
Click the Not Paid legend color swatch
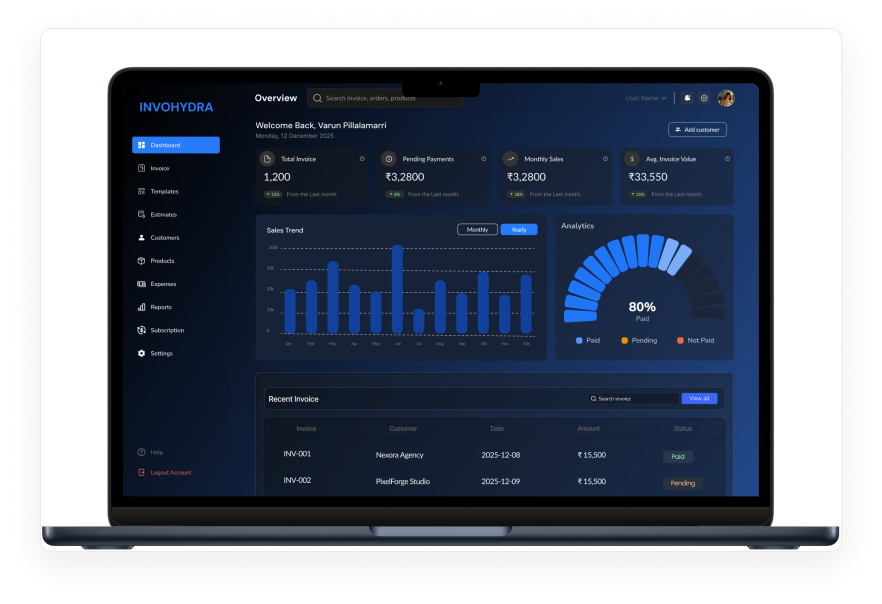[681, 340]
